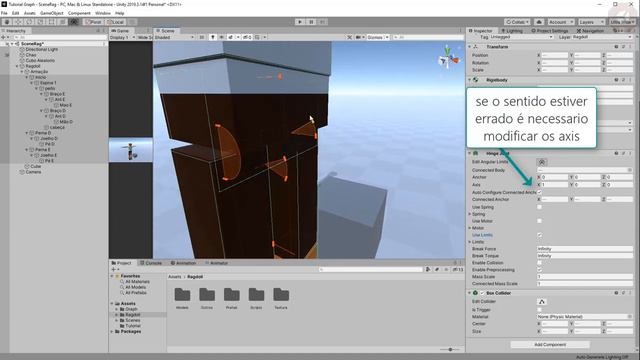Select Braço E in the Hierarchy
This screenshot has width=640, height=360.
57,94
